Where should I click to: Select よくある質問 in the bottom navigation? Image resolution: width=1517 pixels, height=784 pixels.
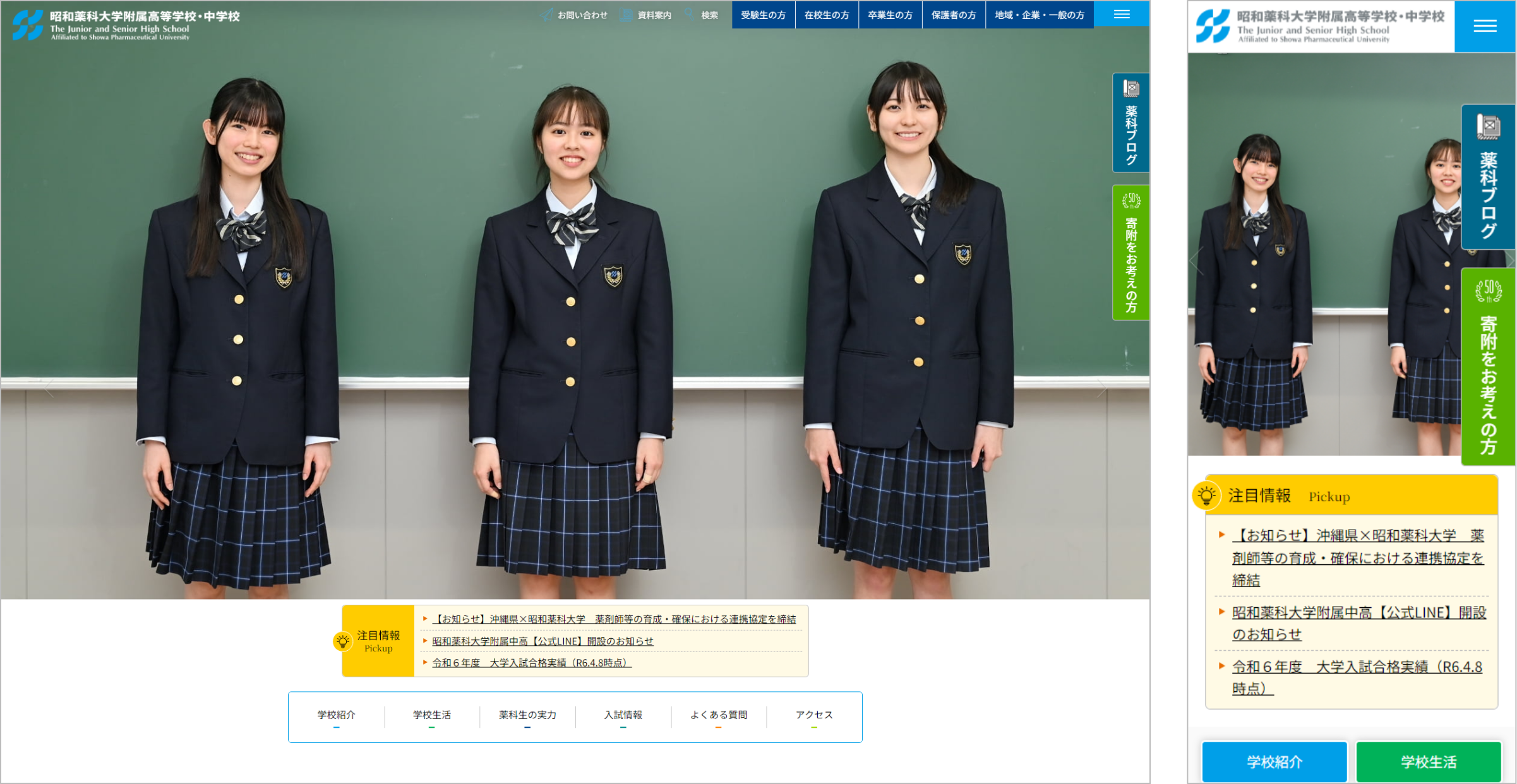[x=718, y=715]
